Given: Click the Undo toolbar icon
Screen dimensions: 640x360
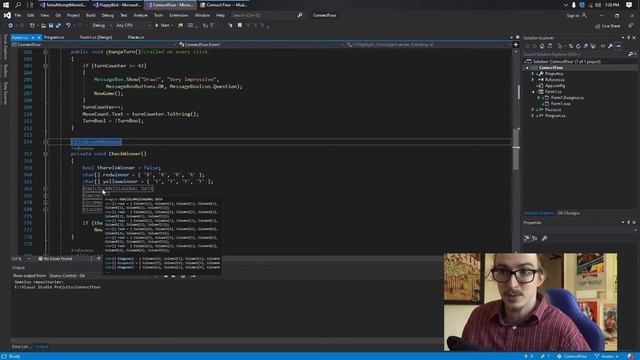Looking at the screenshot, I should click(x=68, y=25).
